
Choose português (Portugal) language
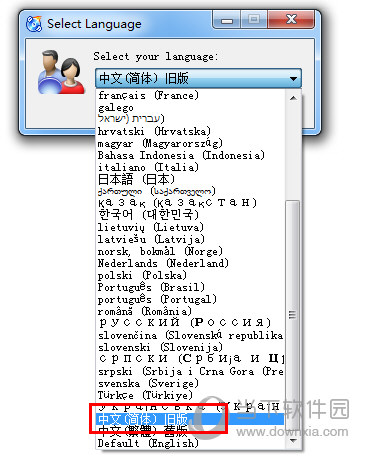tap(191, 299)
